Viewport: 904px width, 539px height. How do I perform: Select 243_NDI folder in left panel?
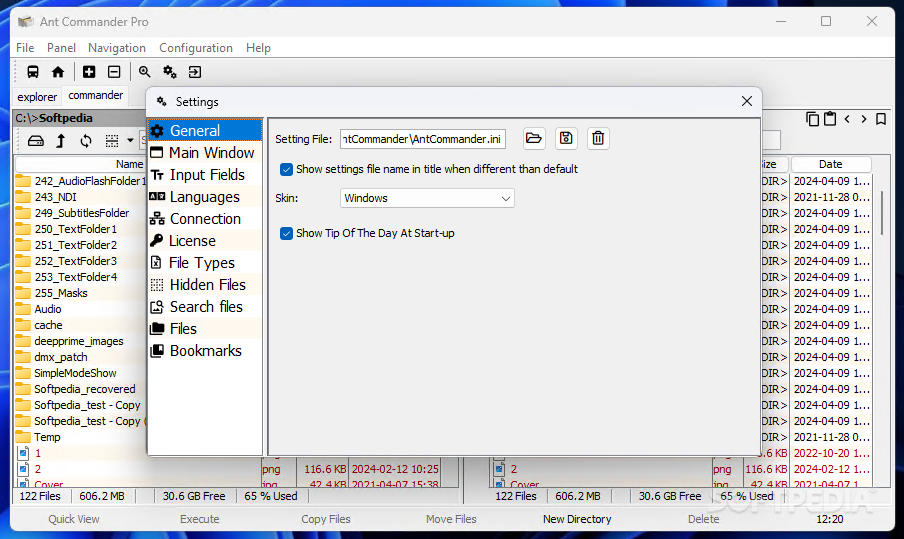click(x=55, y=197)
